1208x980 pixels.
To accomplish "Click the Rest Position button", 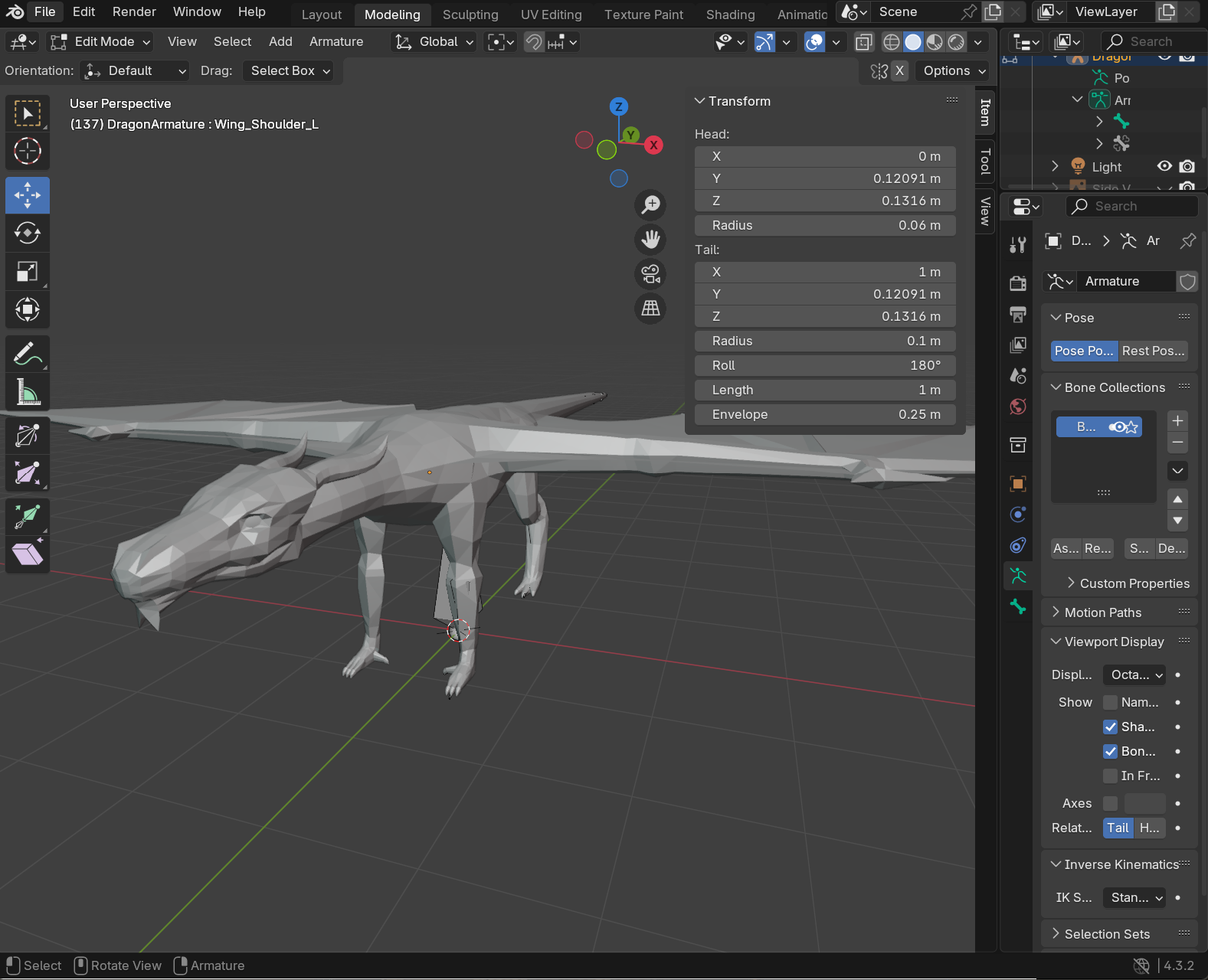I will click(x=1153, y=351).
